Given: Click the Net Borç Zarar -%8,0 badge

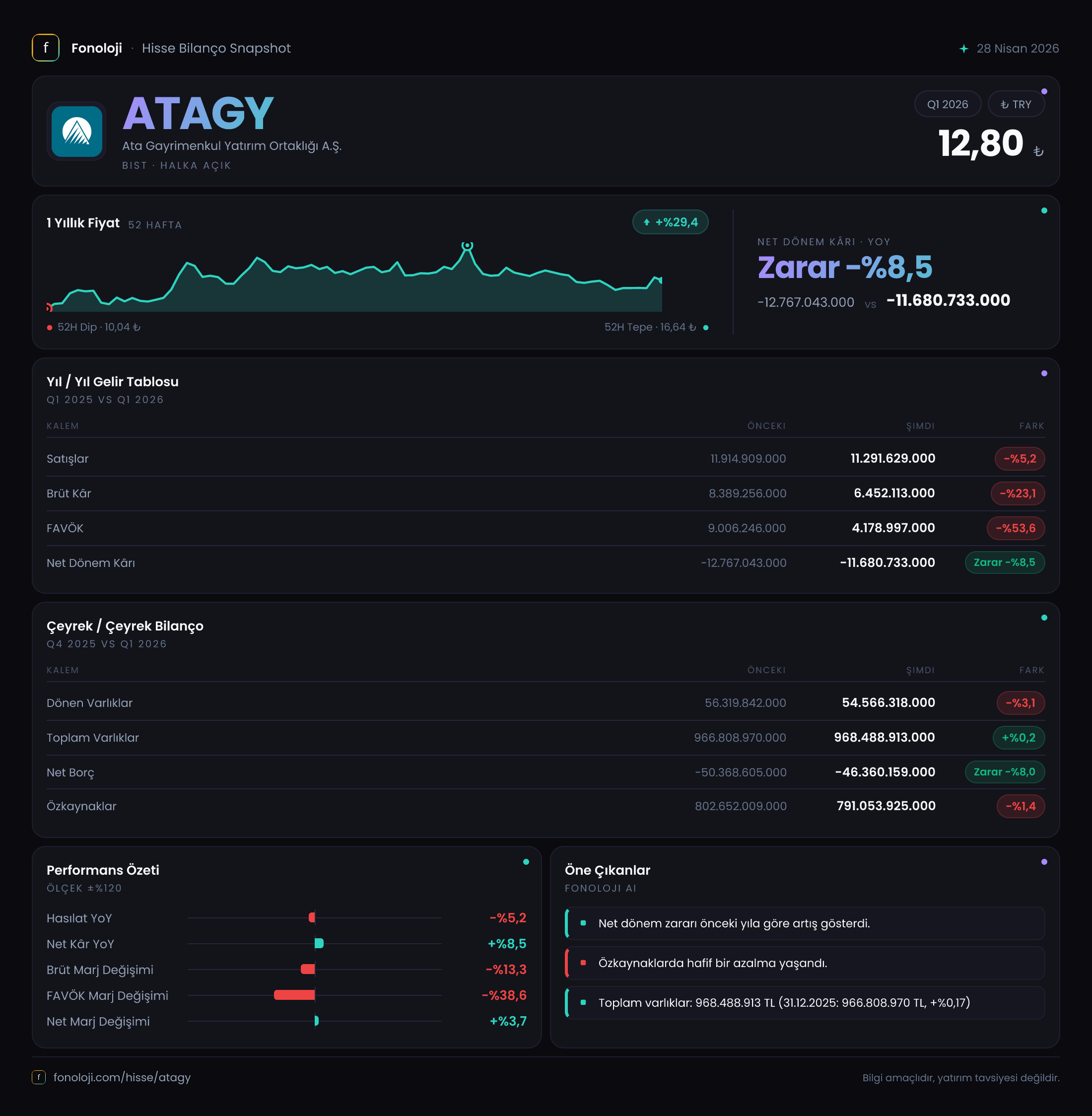Looking at the screenshot, I should (x=1004, y=772).
